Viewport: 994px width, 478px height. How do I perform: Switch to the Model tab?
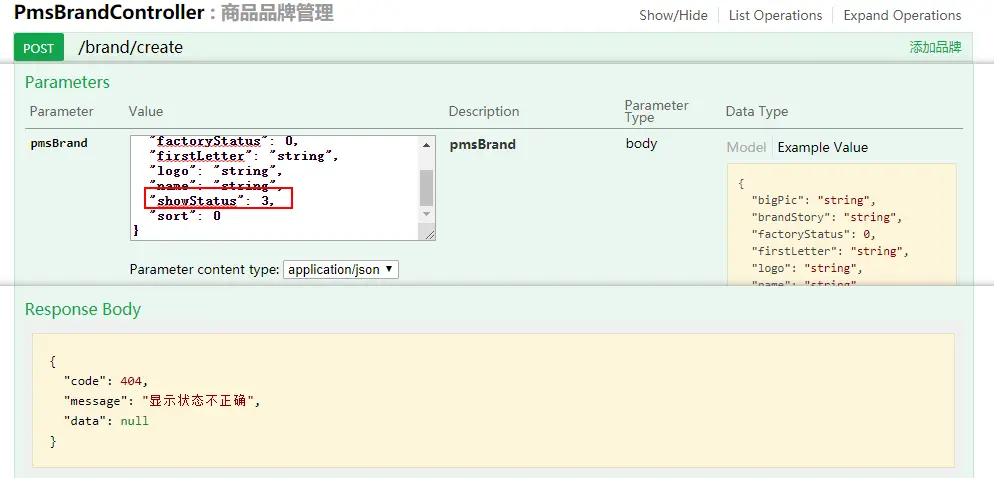746,147
